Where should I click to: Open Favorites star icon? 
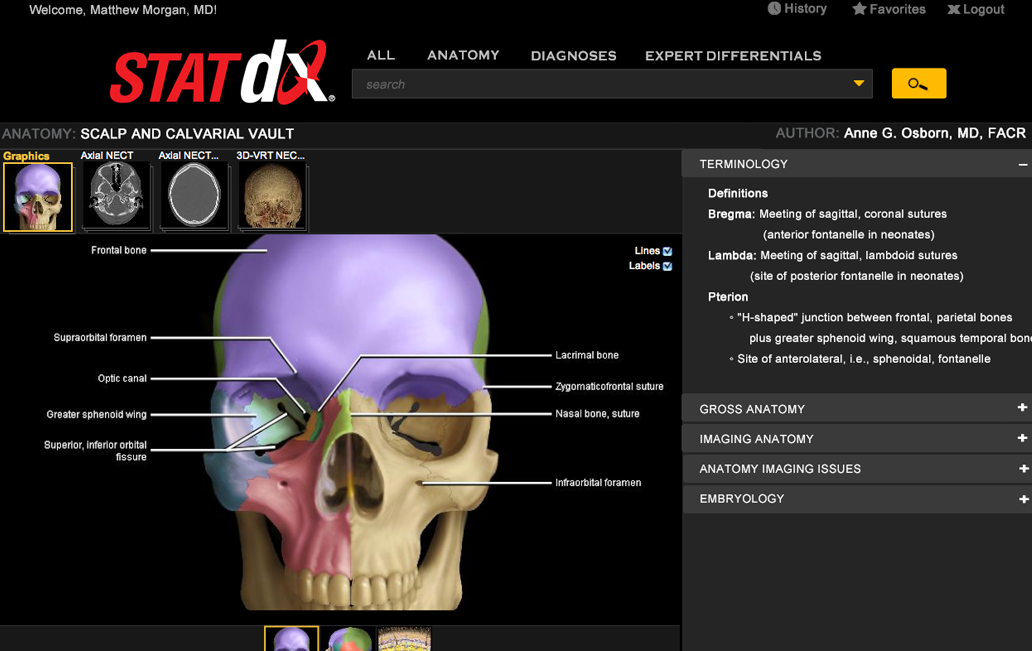(x=859, y=9)
